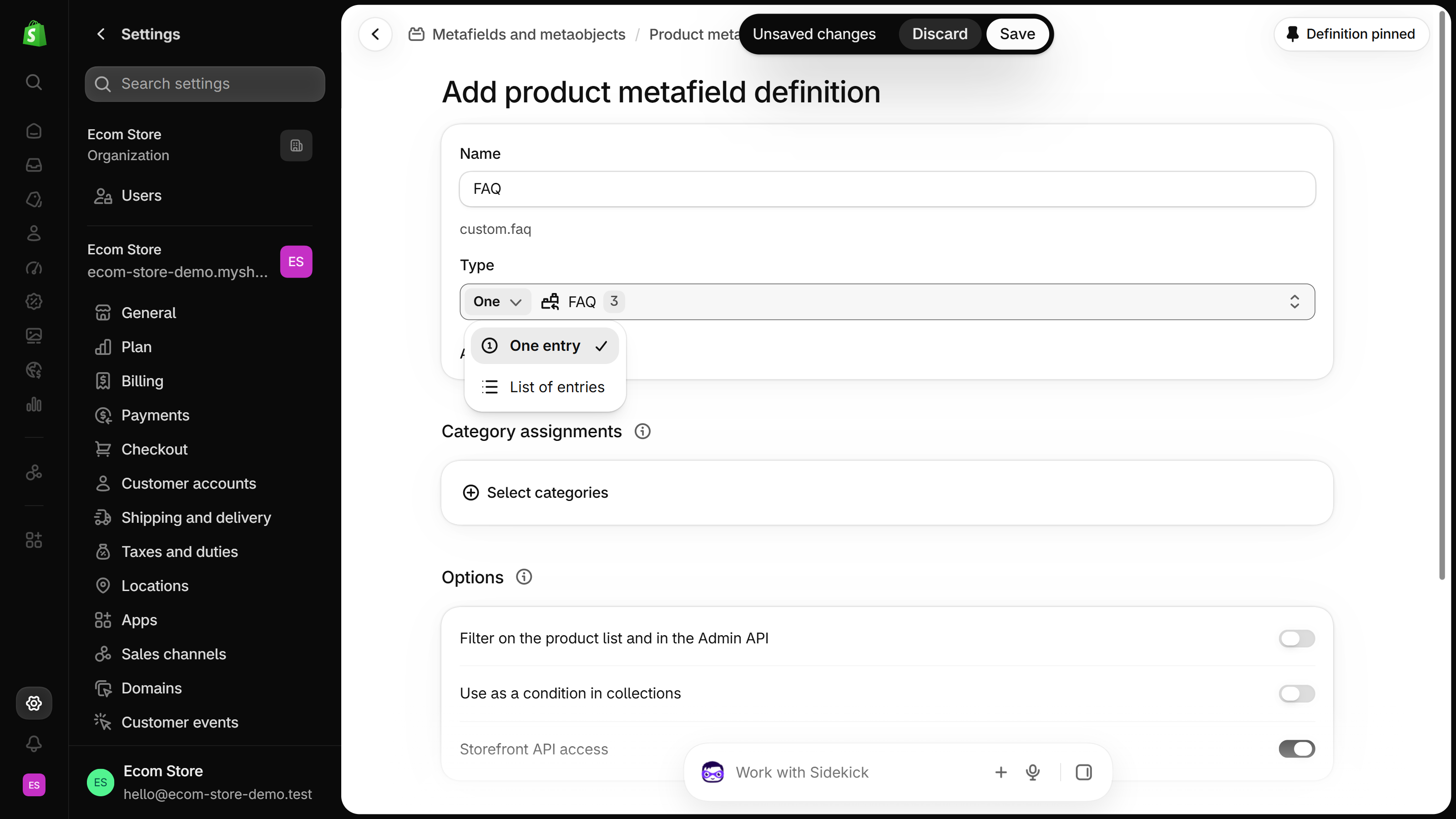This screenshot has width=1456, height=819.
Task: Click the Category assignments info icon
Action: [642, 431]
